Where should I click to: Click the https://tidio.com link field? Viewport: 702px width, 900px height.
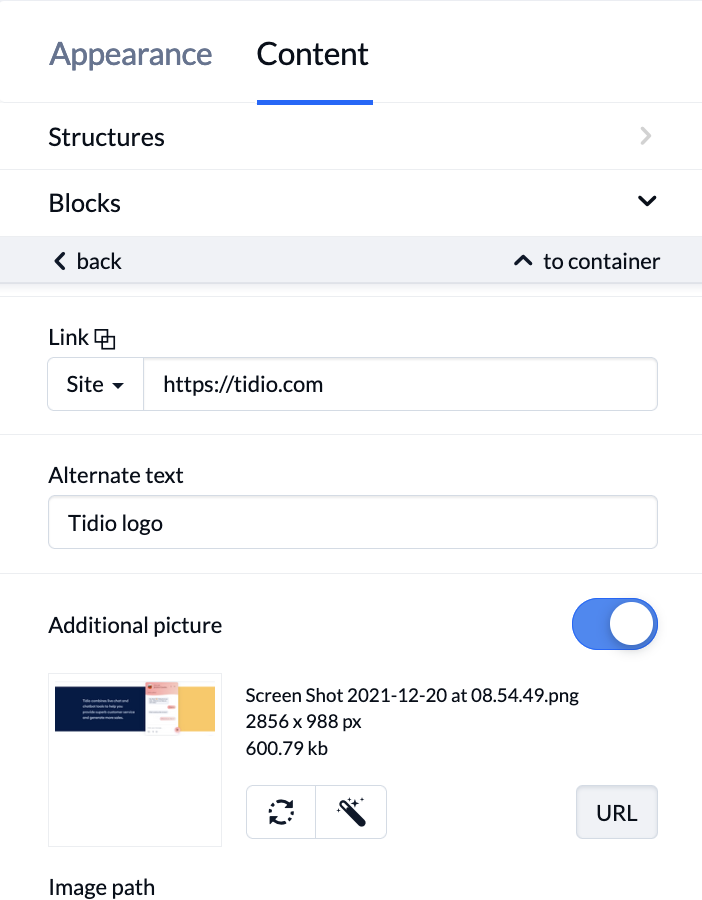400,384
